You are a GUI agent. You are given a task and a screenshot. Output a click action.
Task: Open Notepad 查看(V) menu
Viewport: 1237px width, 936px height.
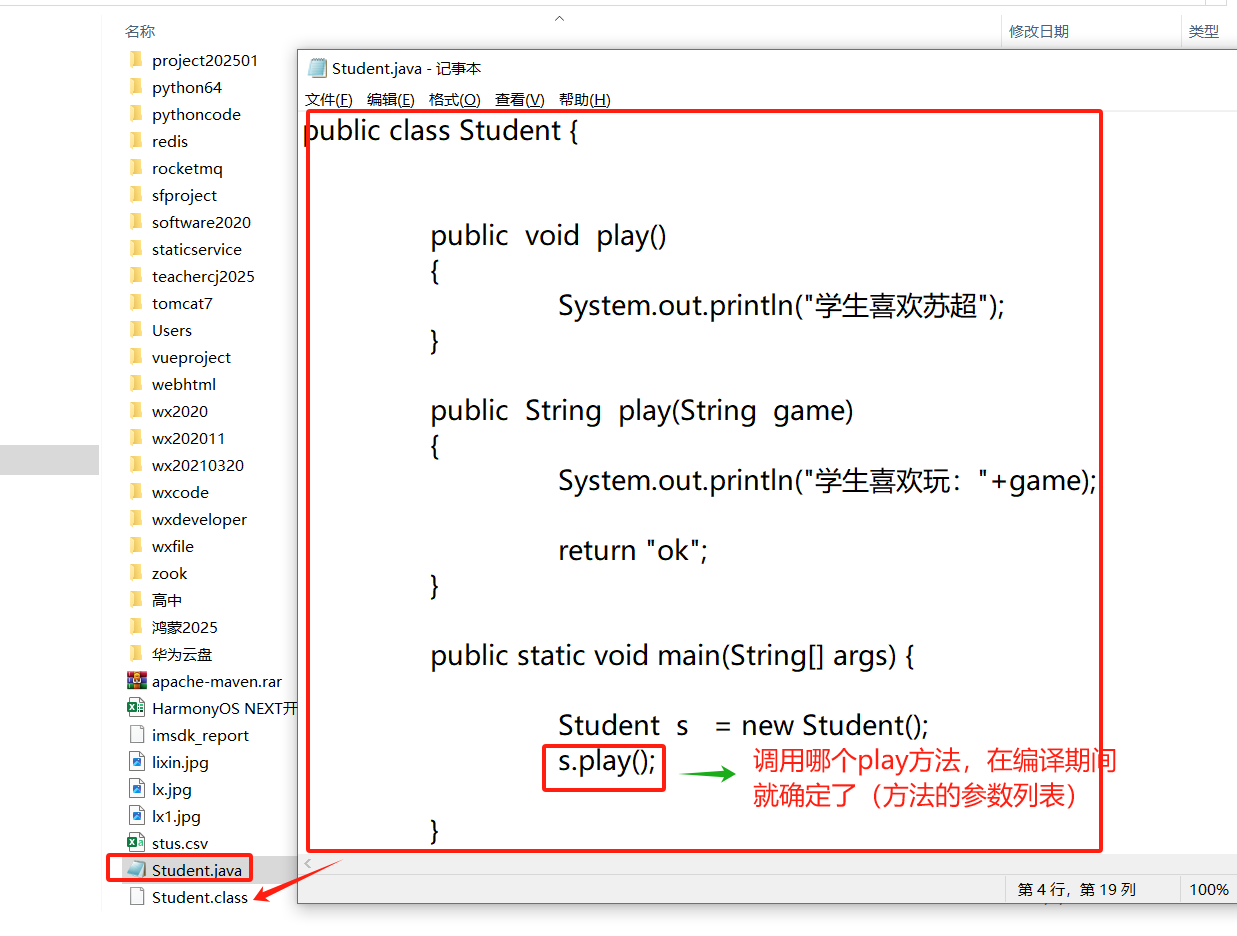coord(519,100)
